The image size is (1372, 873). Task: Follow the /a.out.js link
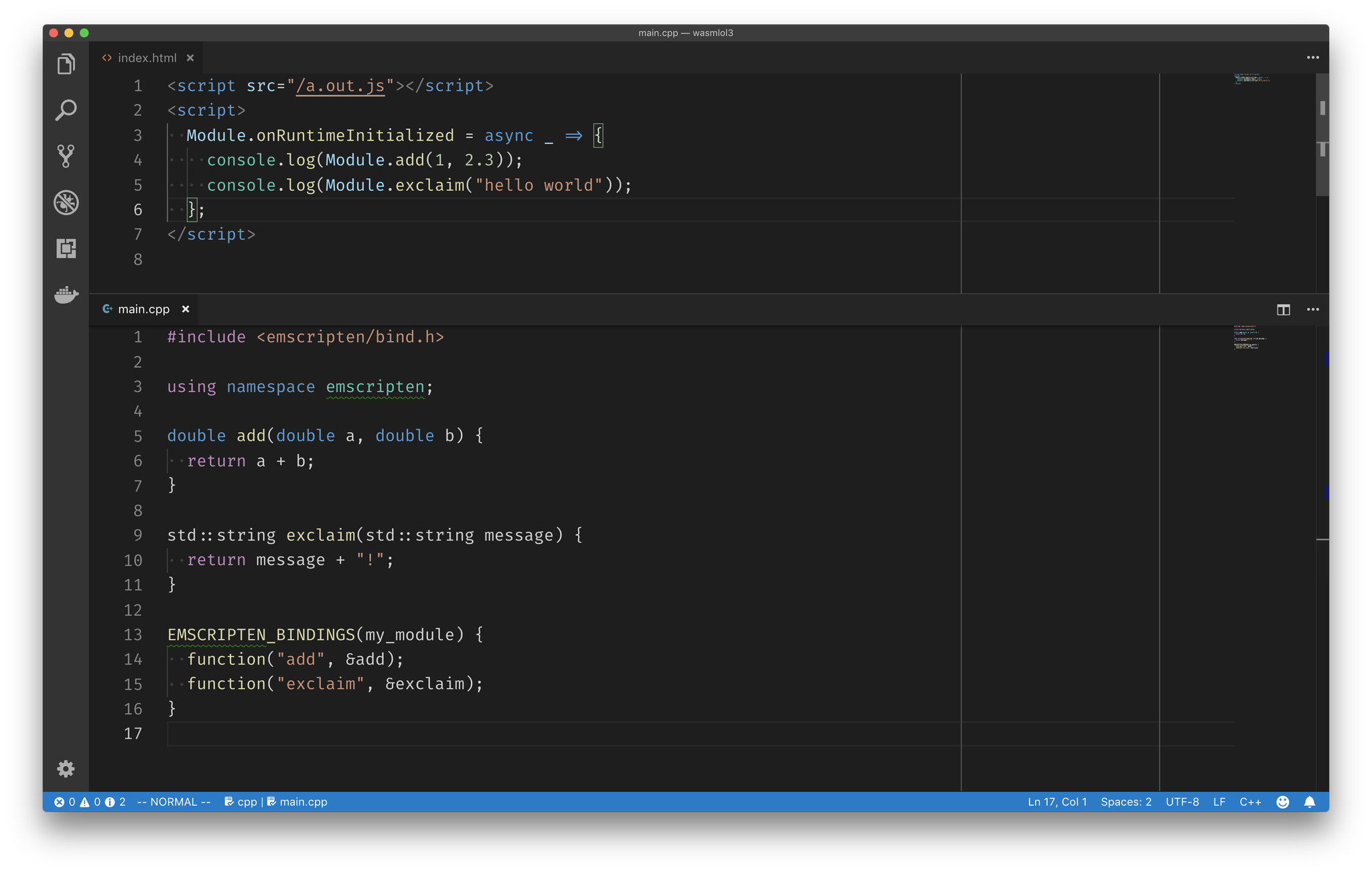(340, 86)
